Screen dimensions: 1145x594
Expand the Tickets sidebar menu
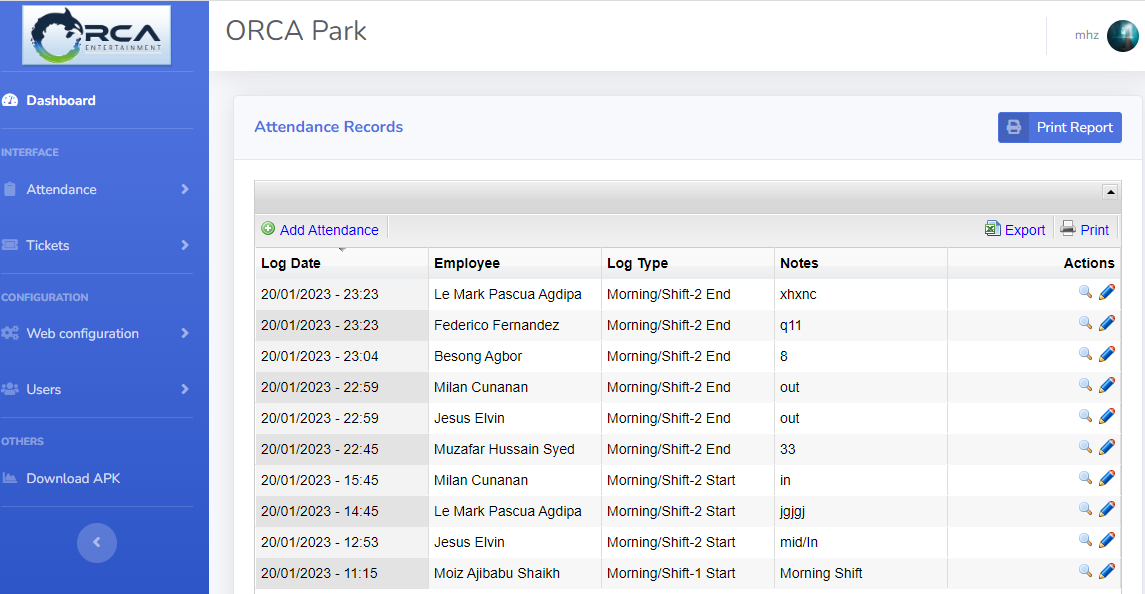(x=96, y=245)
